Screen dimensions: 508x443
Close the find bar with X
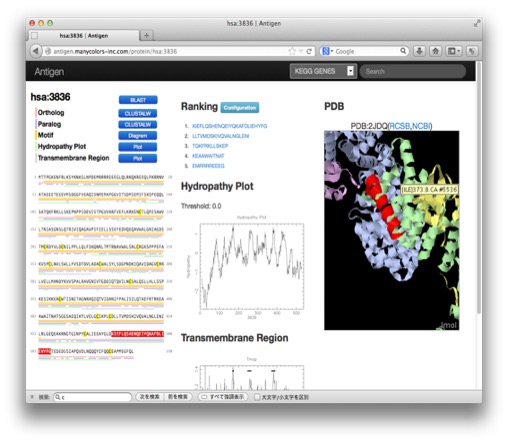[32, 397]
